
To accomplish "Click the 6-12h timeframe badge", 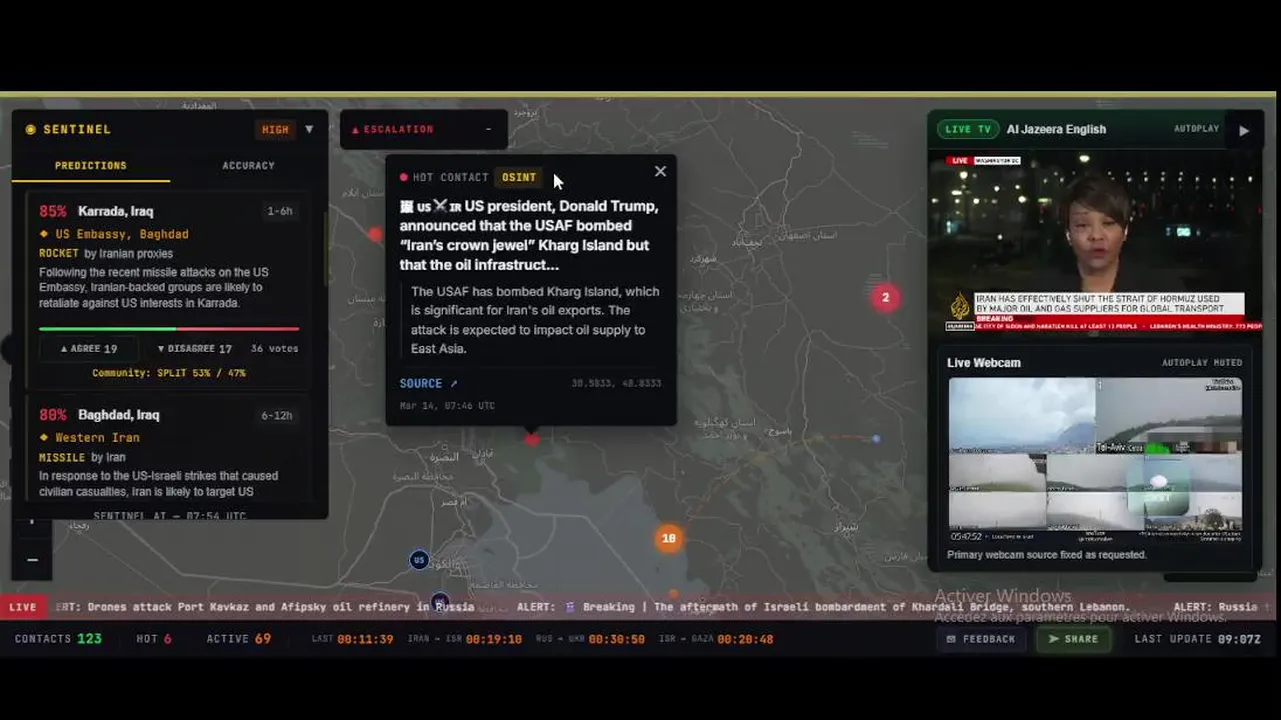I will pos(277,415).
